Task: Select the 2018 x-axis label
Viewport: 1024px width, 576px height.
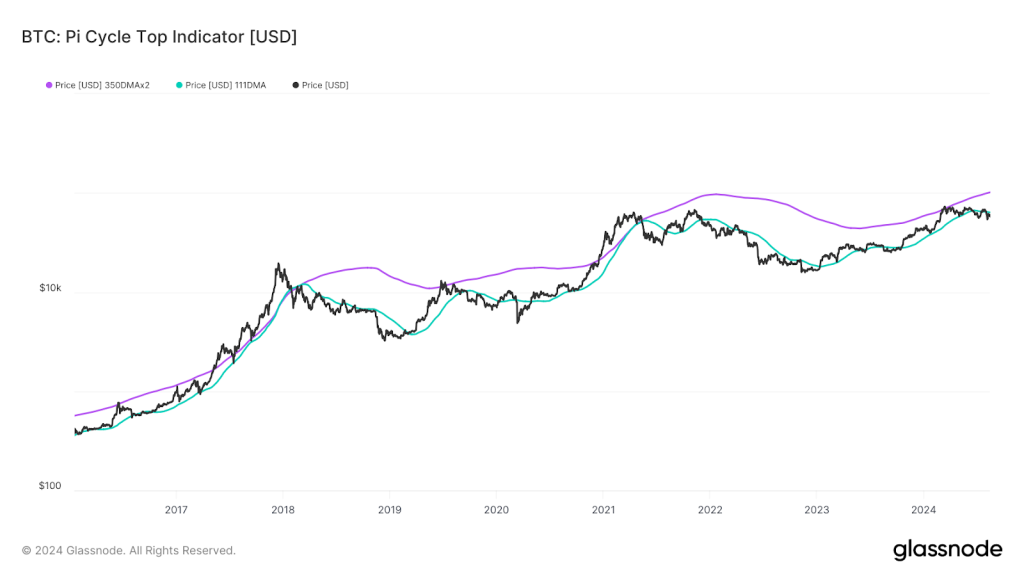Action: [x=283, y=508]
